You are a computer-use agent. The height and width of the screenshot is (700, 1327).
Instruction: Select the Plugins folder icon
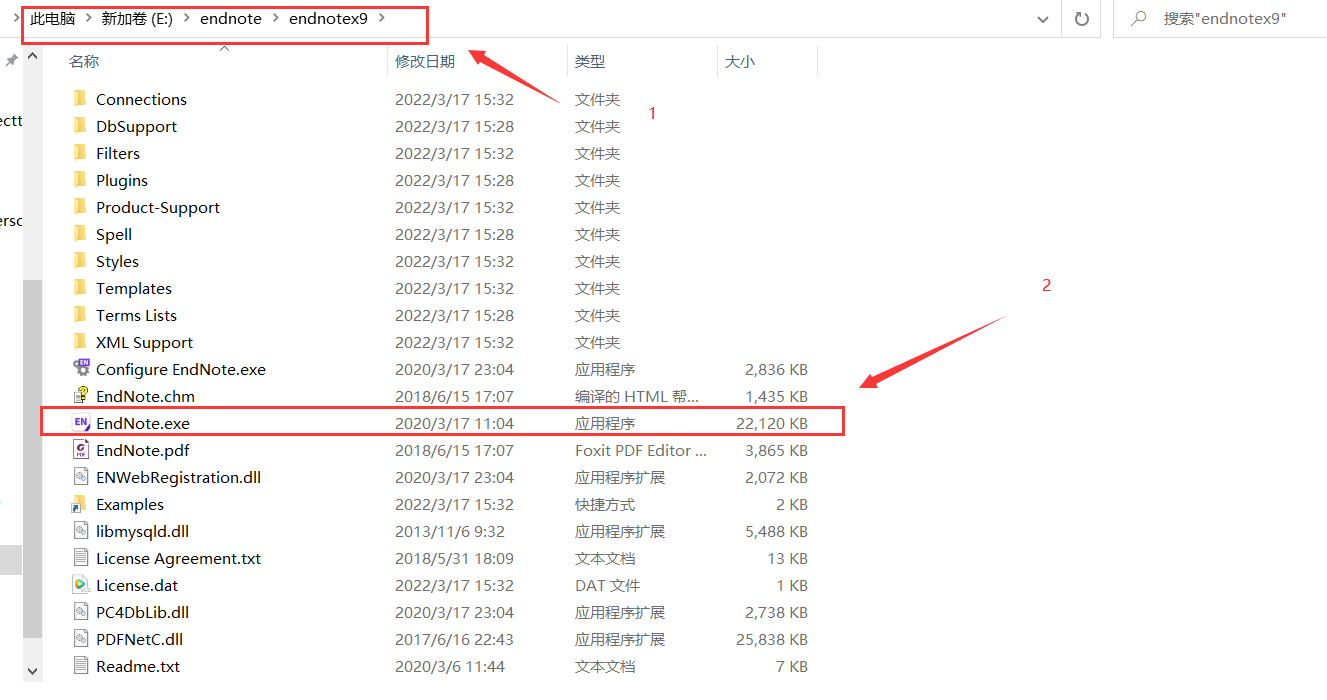click(x=80, y=180)
